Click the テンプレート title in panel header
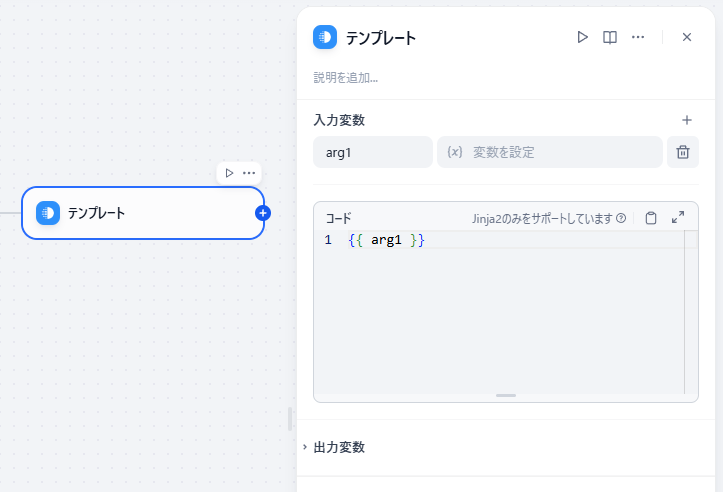Image resolution: width=723 pixels, height=492 pixels. tap(380, 37)
